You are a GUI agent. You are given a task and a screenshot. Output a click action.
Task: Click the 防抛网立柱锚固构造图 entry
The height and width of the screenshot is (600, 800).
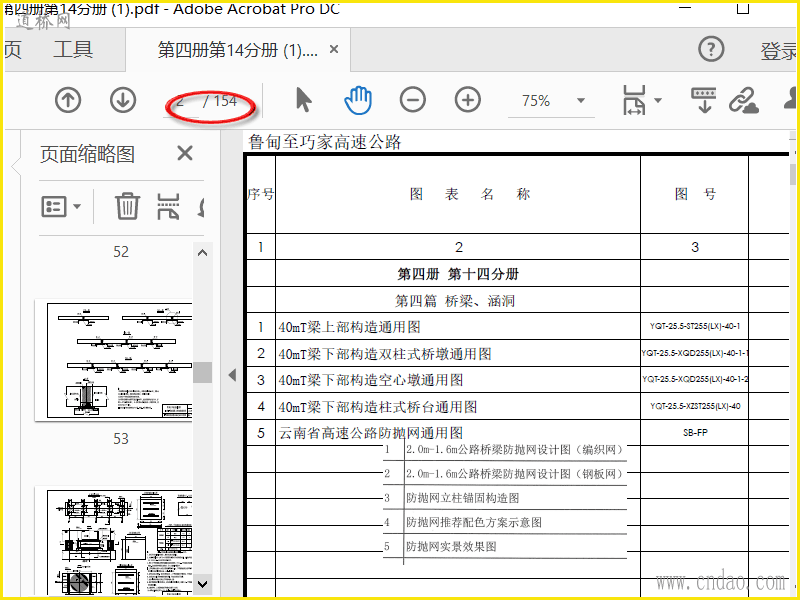pos(462,498)
